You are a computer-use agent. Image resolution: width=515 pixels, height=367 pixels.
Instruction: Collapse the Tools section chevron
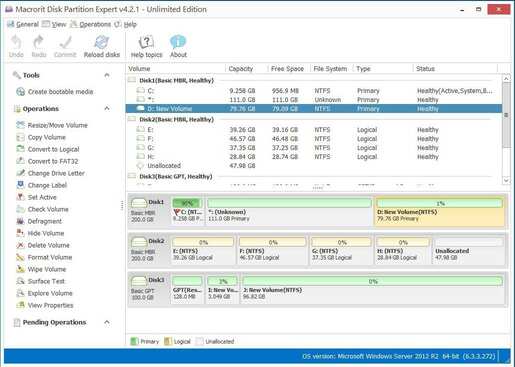pos(107,75)
